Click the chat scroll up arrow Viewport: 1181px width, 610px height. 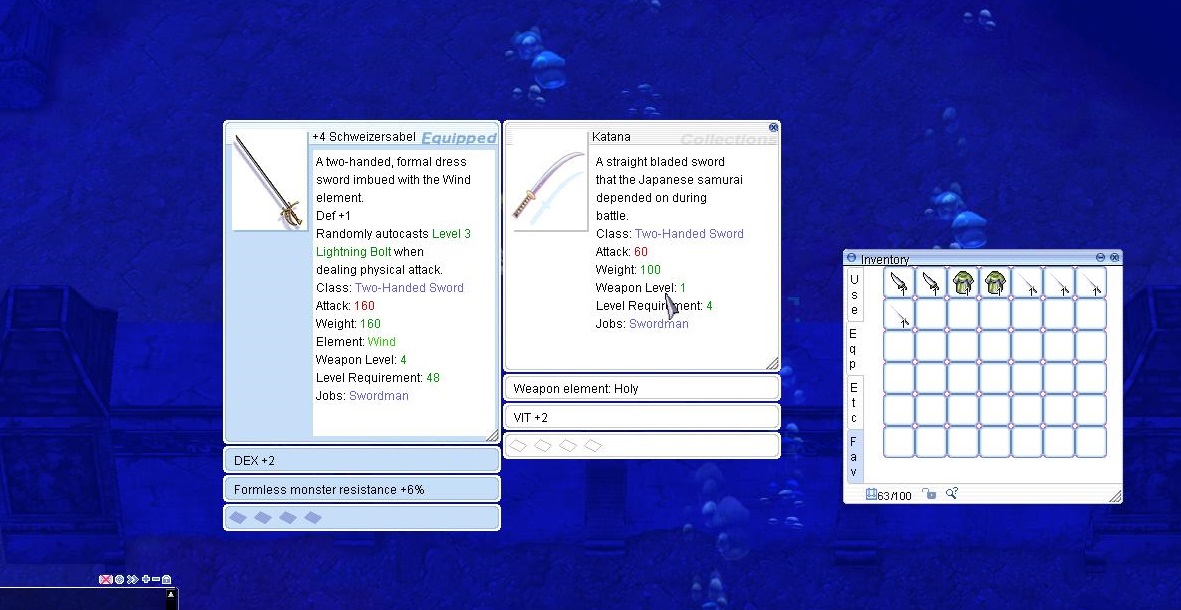[x=171, y=595]
